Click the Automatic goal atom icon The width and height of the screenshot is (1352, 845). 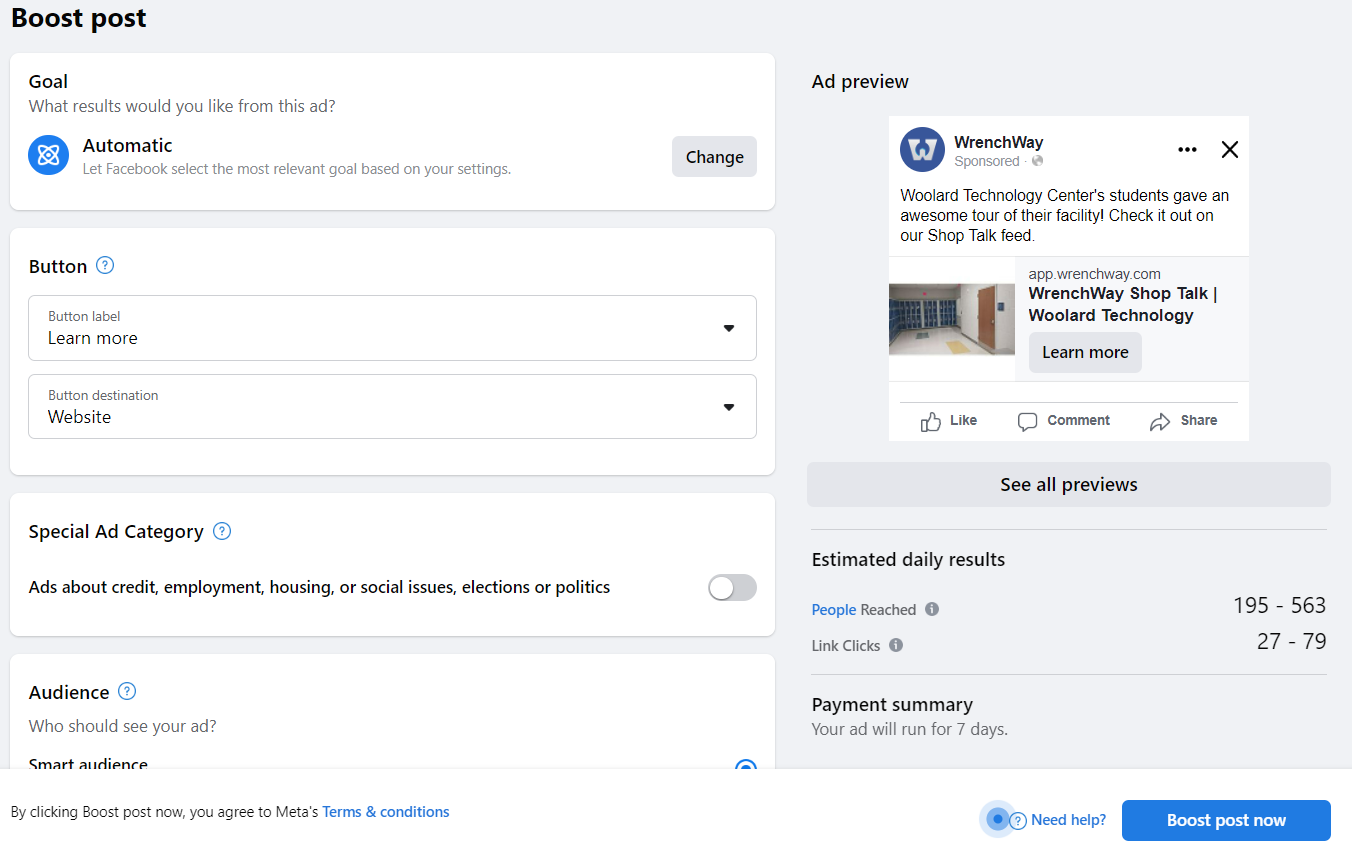coord(49,155)
